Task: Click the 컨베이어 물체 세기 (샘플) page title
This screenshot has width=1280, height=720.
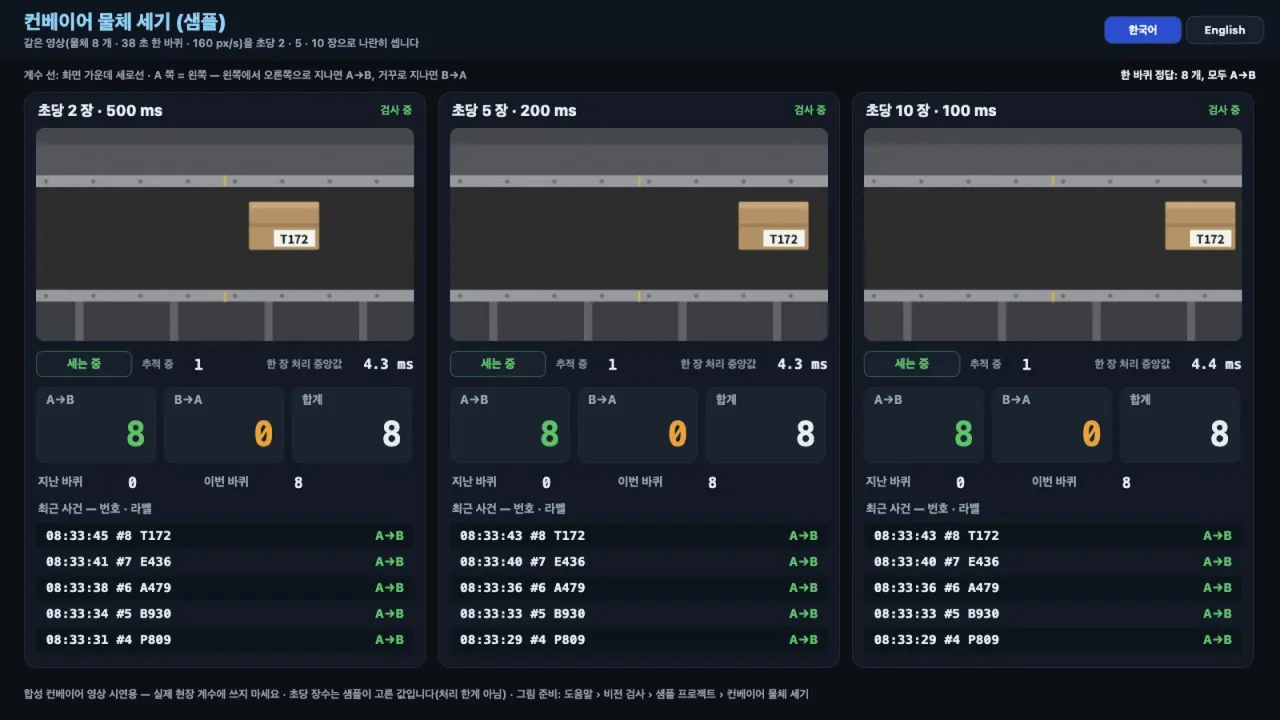Action: pyautogui.click(x=125, y=21)
